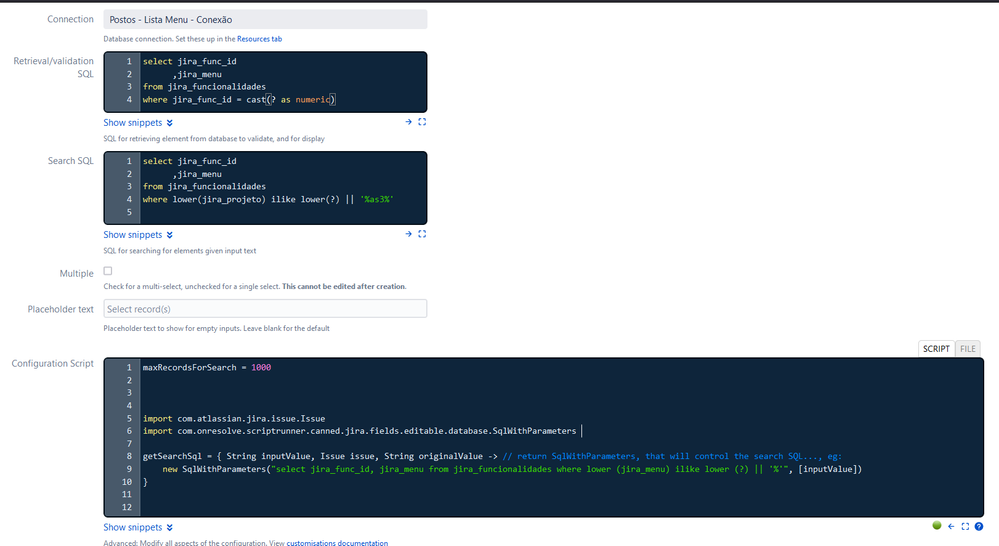The height and width of the screenshot is (546, 999).
Task: Focus the Placeholder text input field
Action: (265, 309)
